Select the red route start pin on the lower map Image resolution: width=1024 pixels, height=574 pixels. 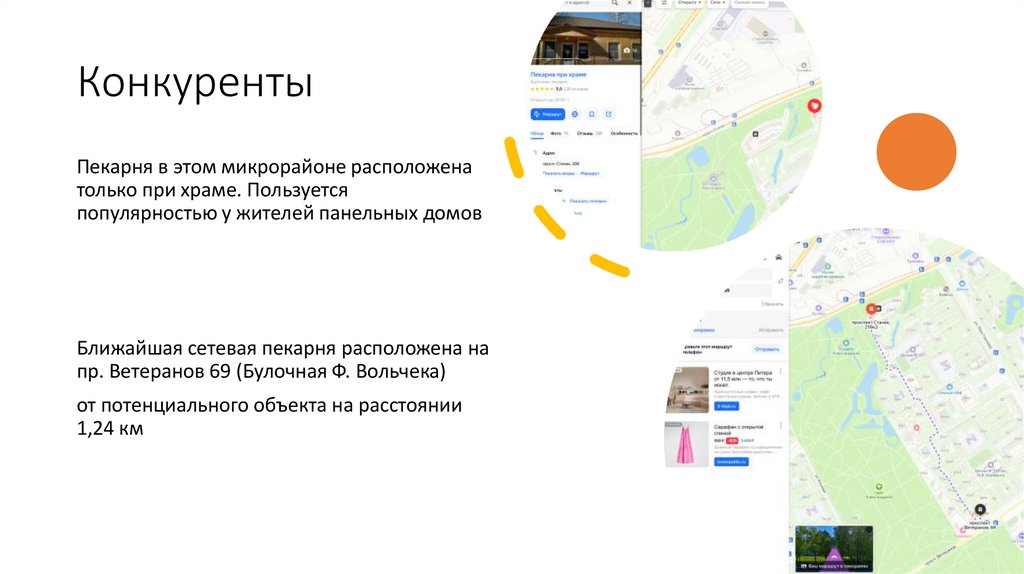[x=871, y=309]
